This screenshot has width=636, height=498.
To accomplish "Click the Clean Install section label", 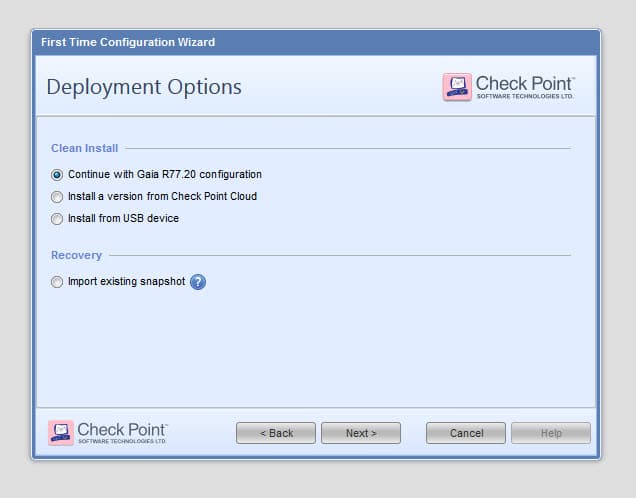I will (x=84, y=148).
